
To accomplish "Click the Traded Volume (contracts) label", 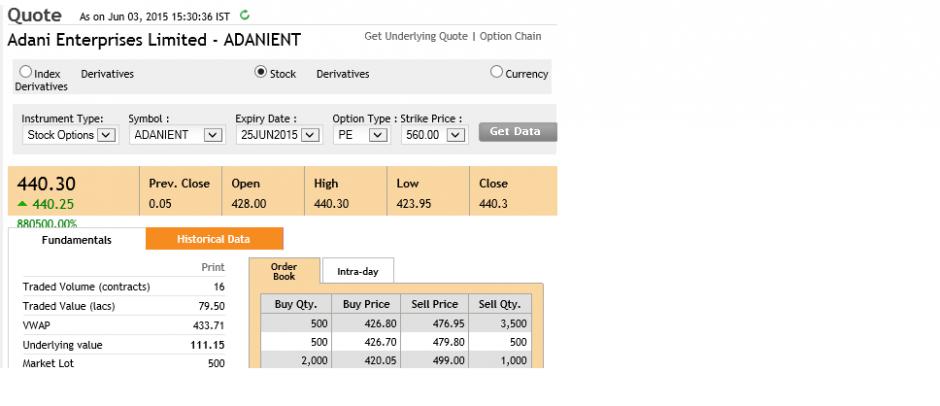I will click(x=86, y=287).
